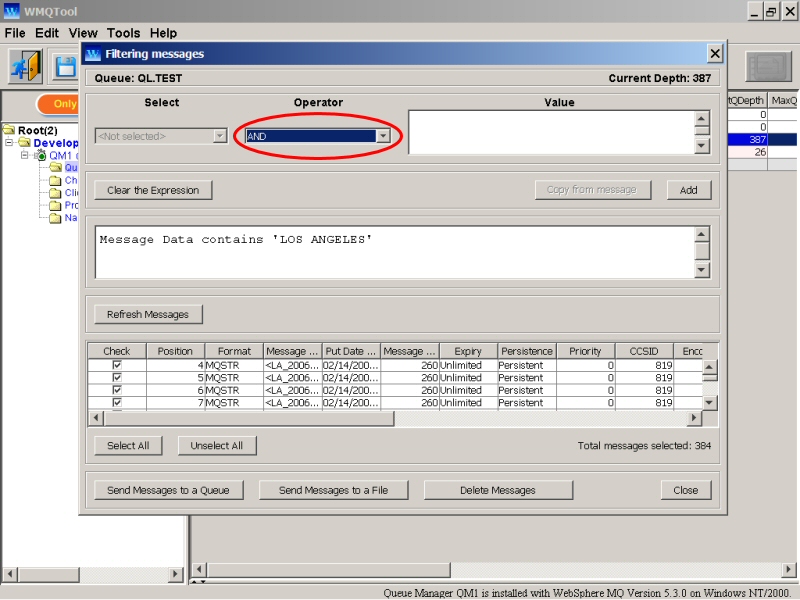Screen dimensions: 800x600
Task: Click Send Messages to a Queue
Action: 168,490
